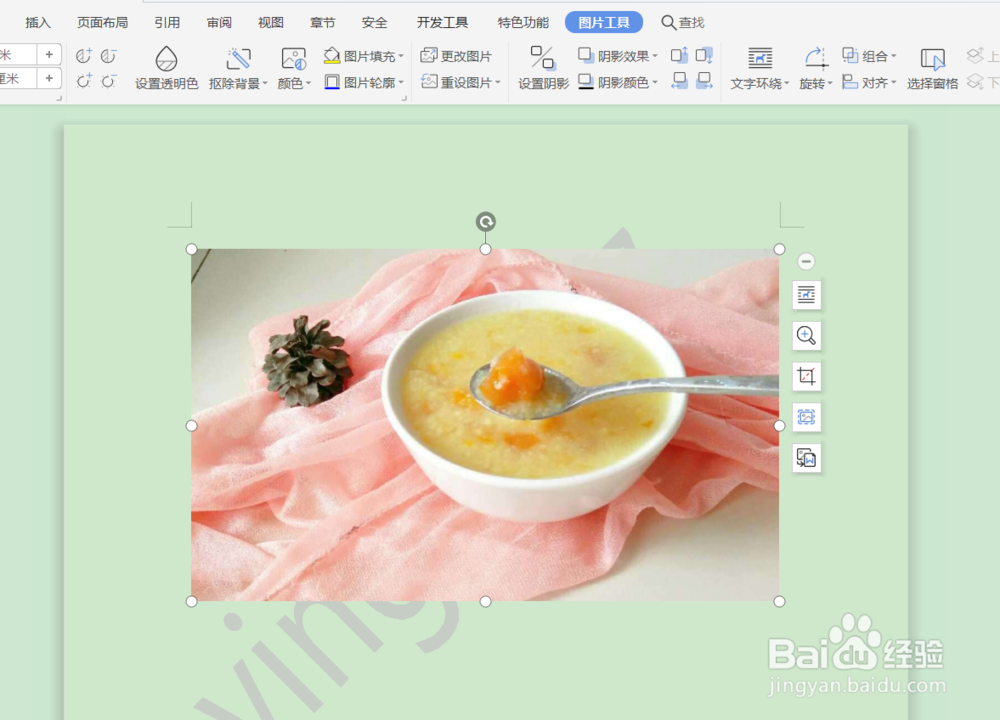The width and height of the screenshot is (1000, 720).
Task: Click the picture frame floating icon below crop
Action: coord(806,417)
